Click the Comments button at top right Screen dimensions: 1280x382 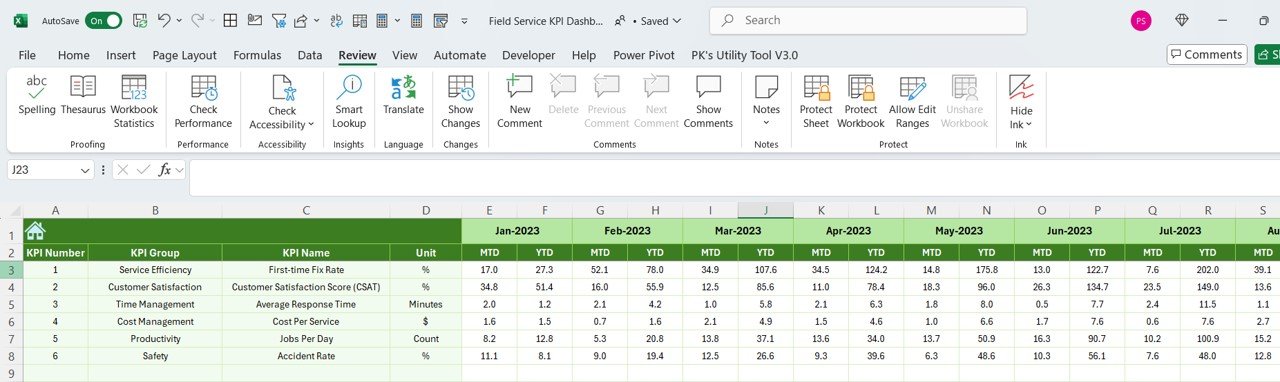pyautogui.click(x=1207, y=55)
